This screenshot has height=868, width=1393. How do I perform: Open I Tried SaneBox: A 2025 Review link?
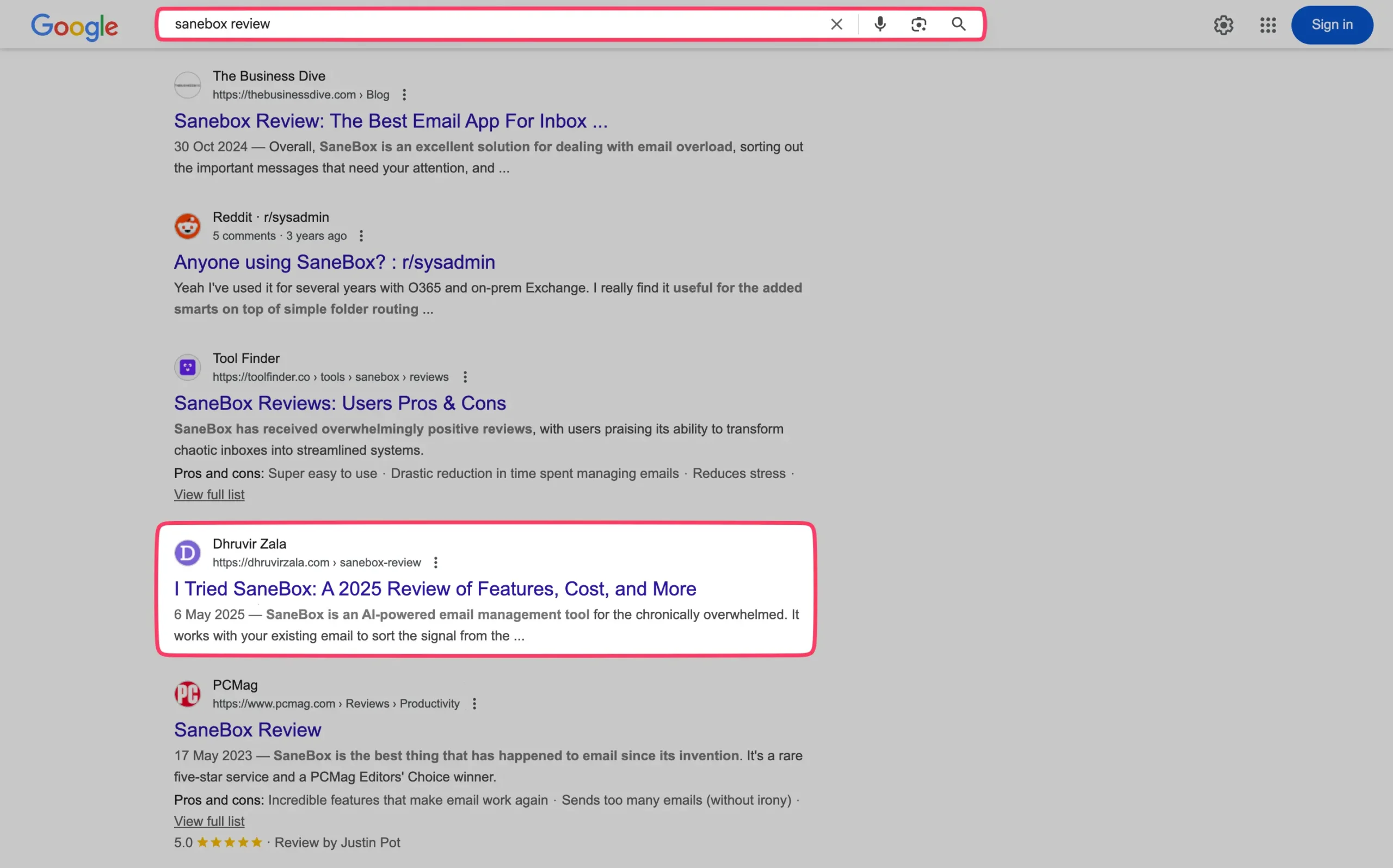435,589
